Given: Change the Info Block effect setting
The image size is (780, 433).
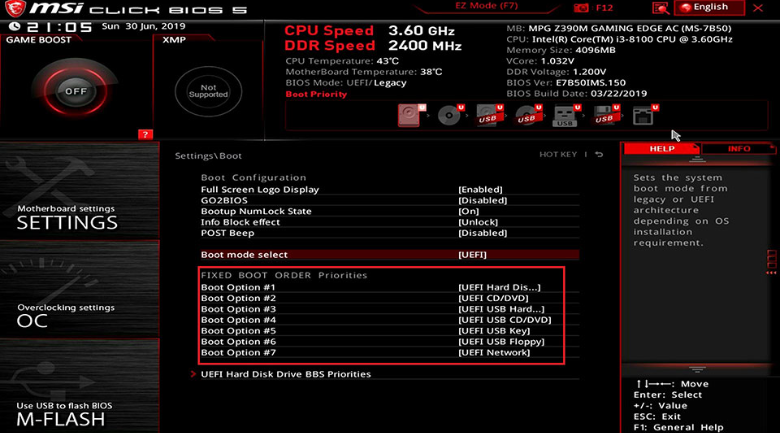Looking at the screenshot, I should [x=390, y=222].
